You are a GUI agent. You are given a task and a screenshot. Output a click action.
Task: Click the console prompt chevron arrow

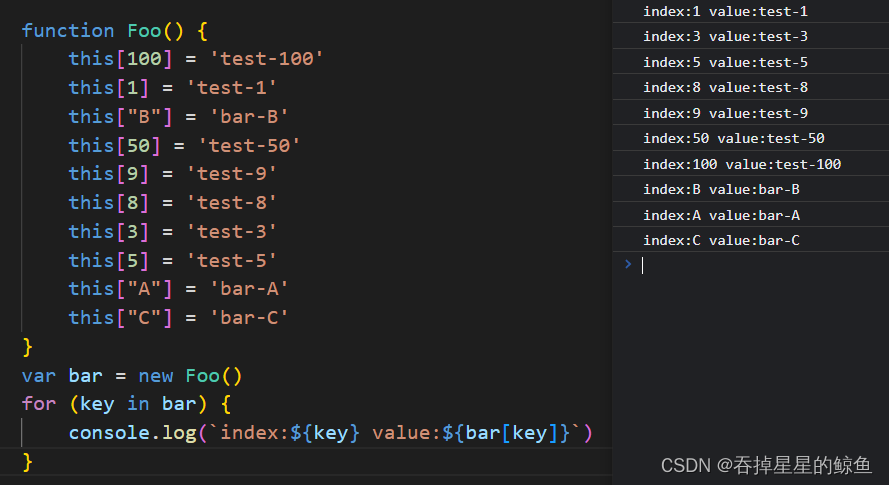(628, 264)
